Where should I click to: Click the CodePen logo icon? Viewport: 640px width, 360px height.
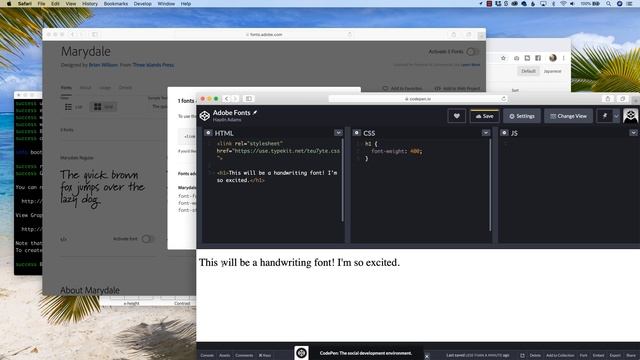coord(204,116)
